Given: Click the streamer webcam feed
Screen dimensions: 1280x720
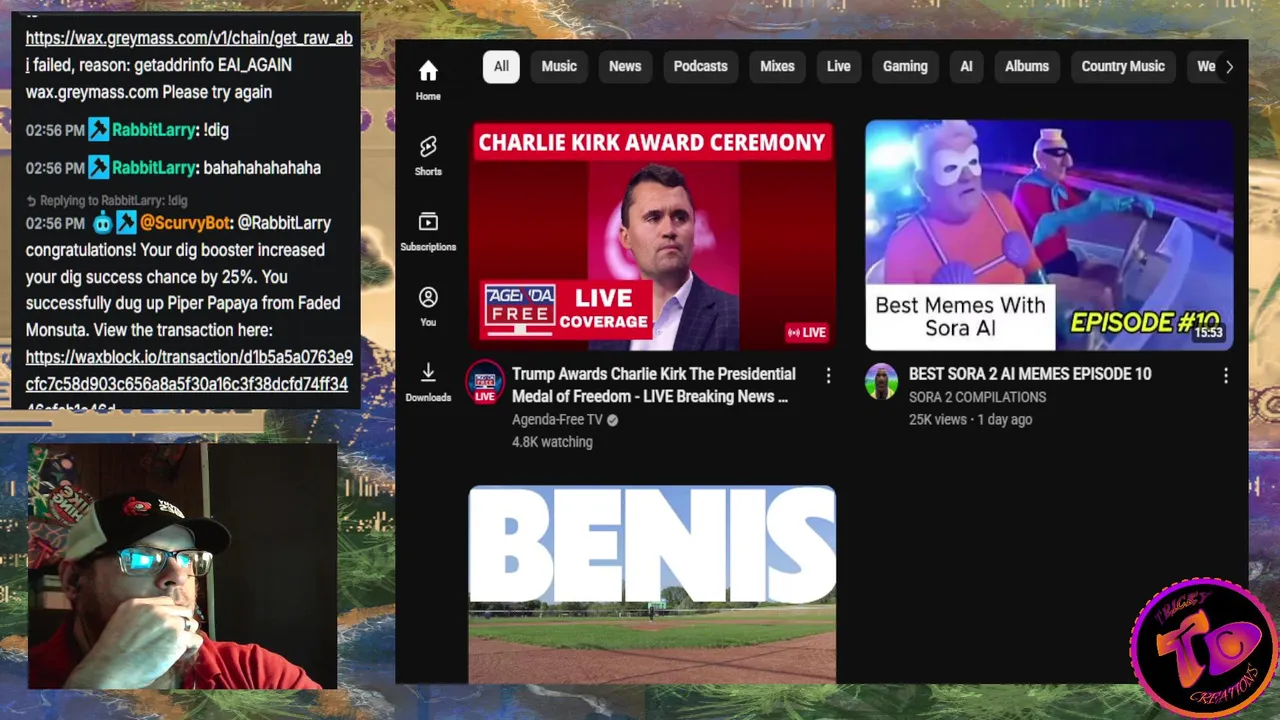Looking at the screenshot, I should click(182, 567).
